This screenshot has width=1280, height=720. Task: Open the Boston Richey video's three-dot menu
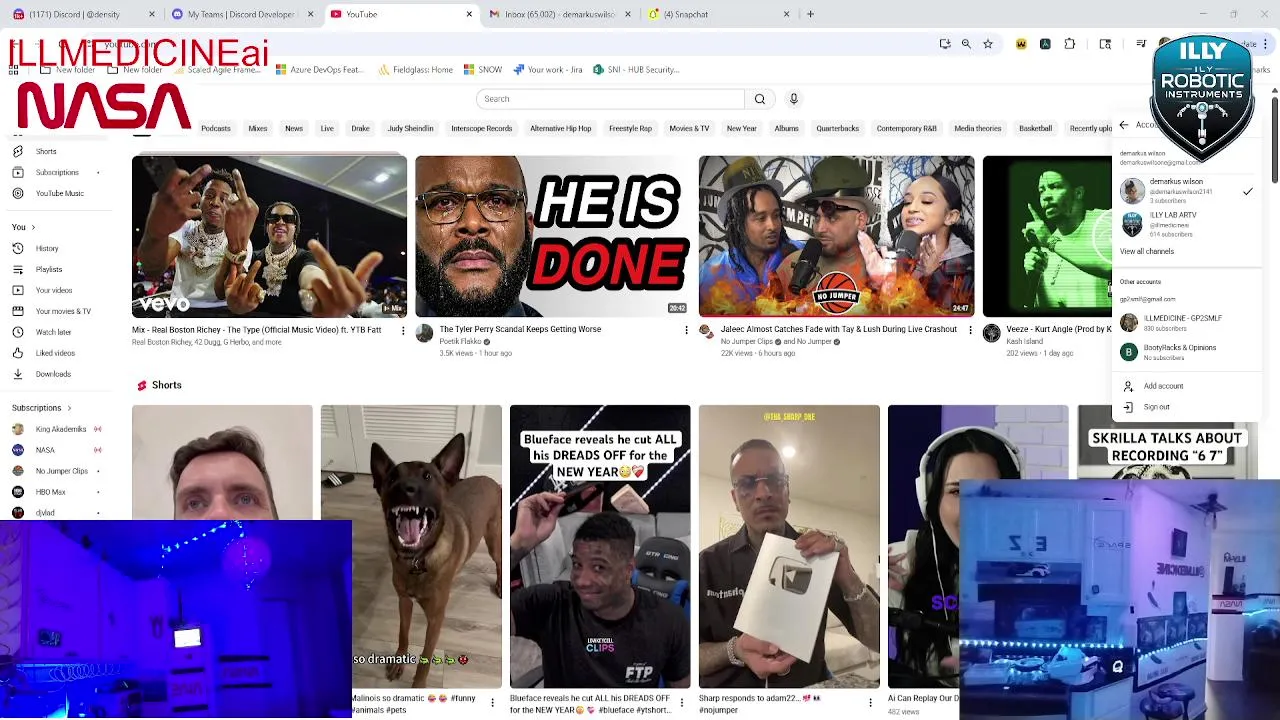click(x=403, y=330)
